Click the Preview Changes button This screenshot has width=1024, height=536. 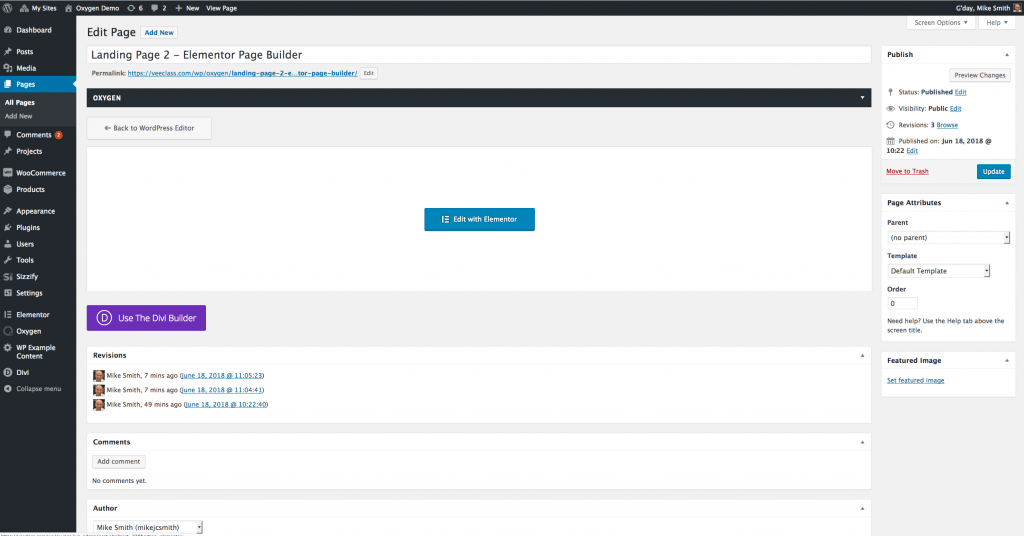tap(980, 75)
